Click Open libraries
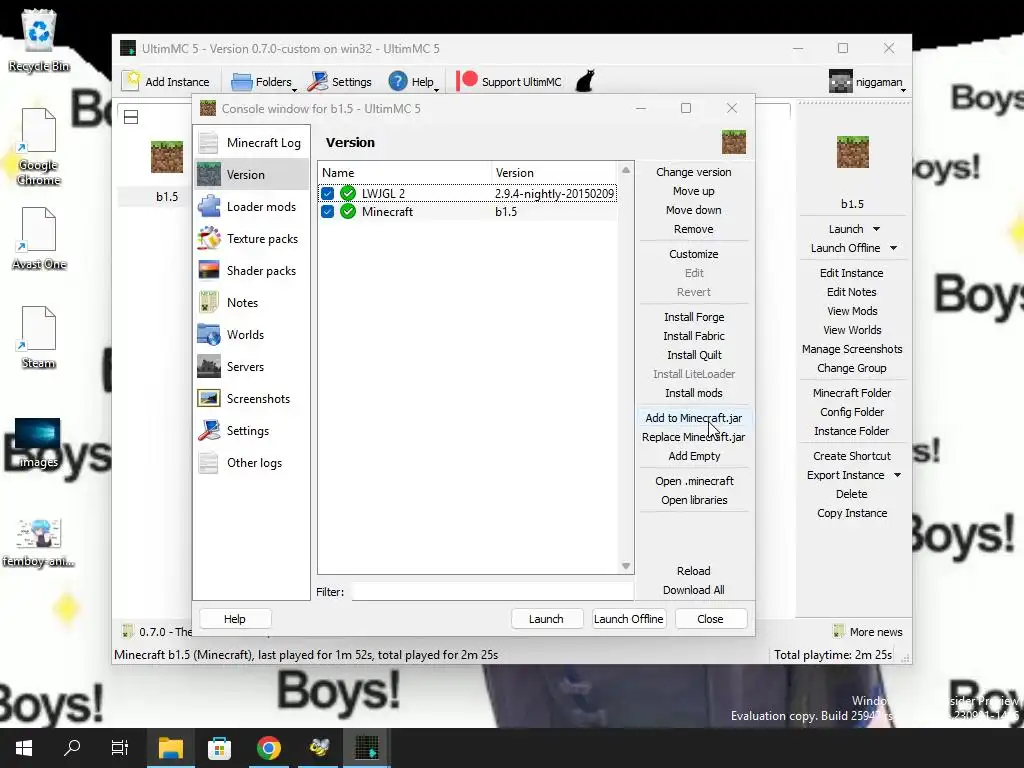Image resolution: width=1024 pixels, height=768 pixels. pos(694,500)
